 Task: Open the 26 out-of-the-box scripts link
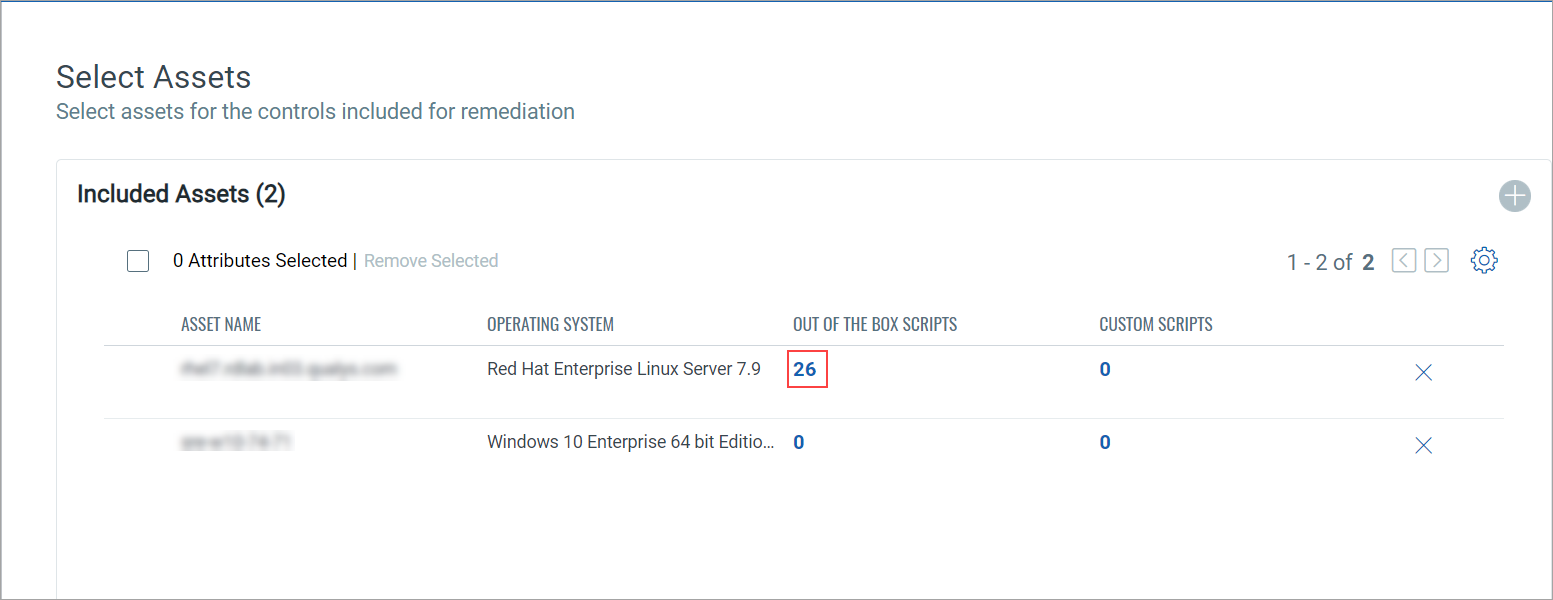(805, 370)
